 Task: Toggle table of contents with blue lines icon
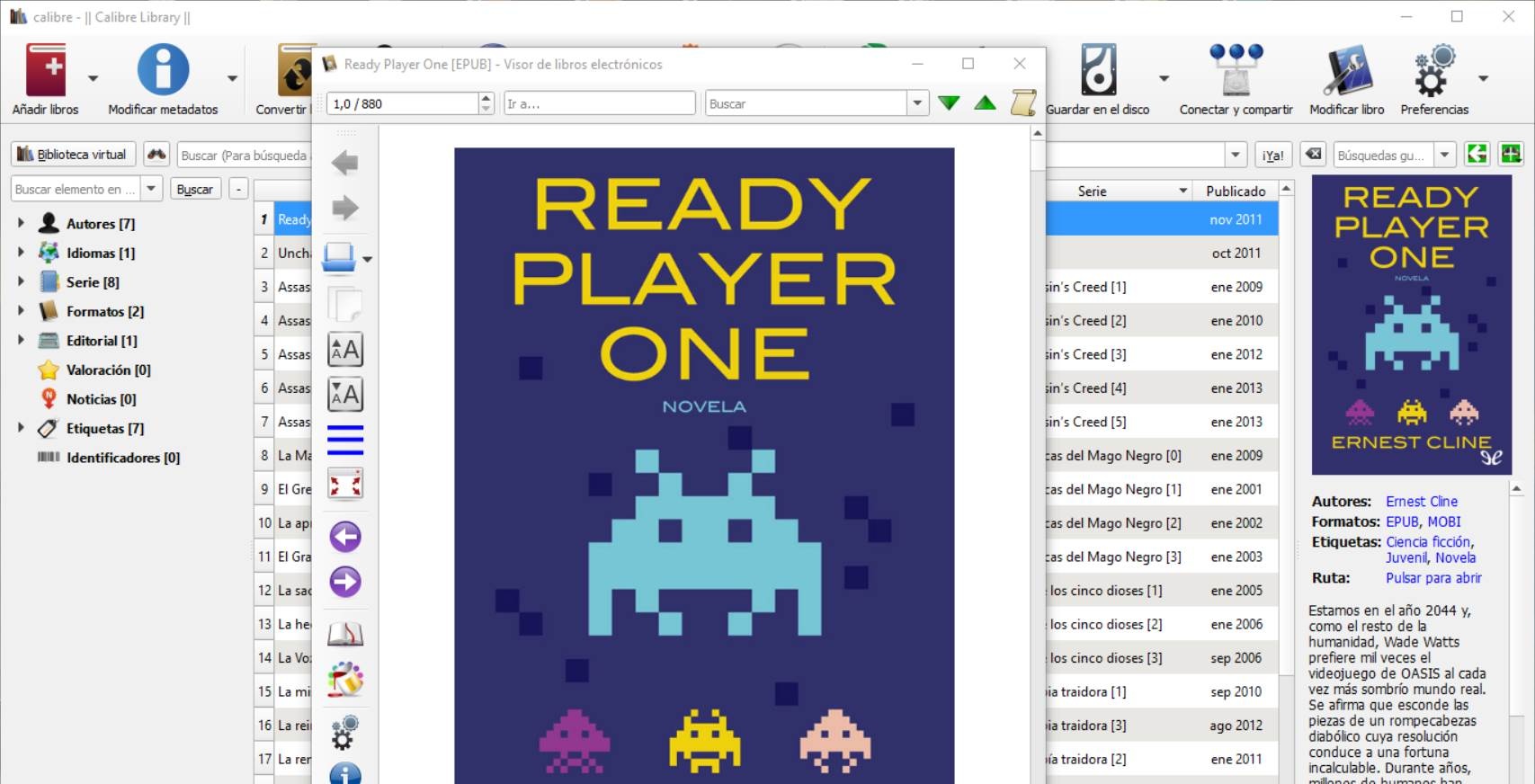345,441
